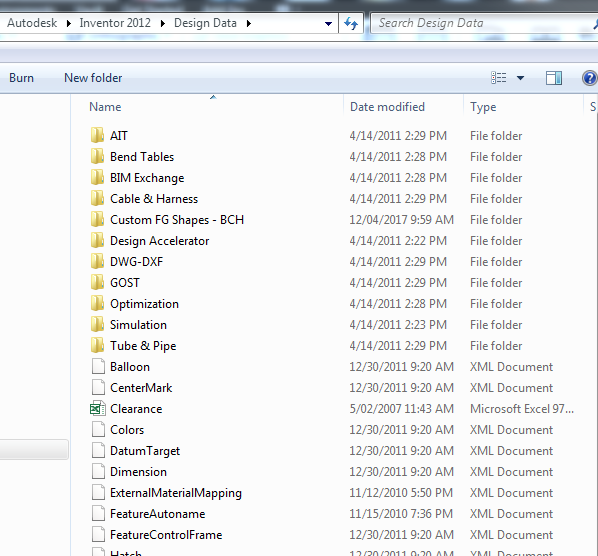Select Tube & Pipe folder name

point(143,345)
